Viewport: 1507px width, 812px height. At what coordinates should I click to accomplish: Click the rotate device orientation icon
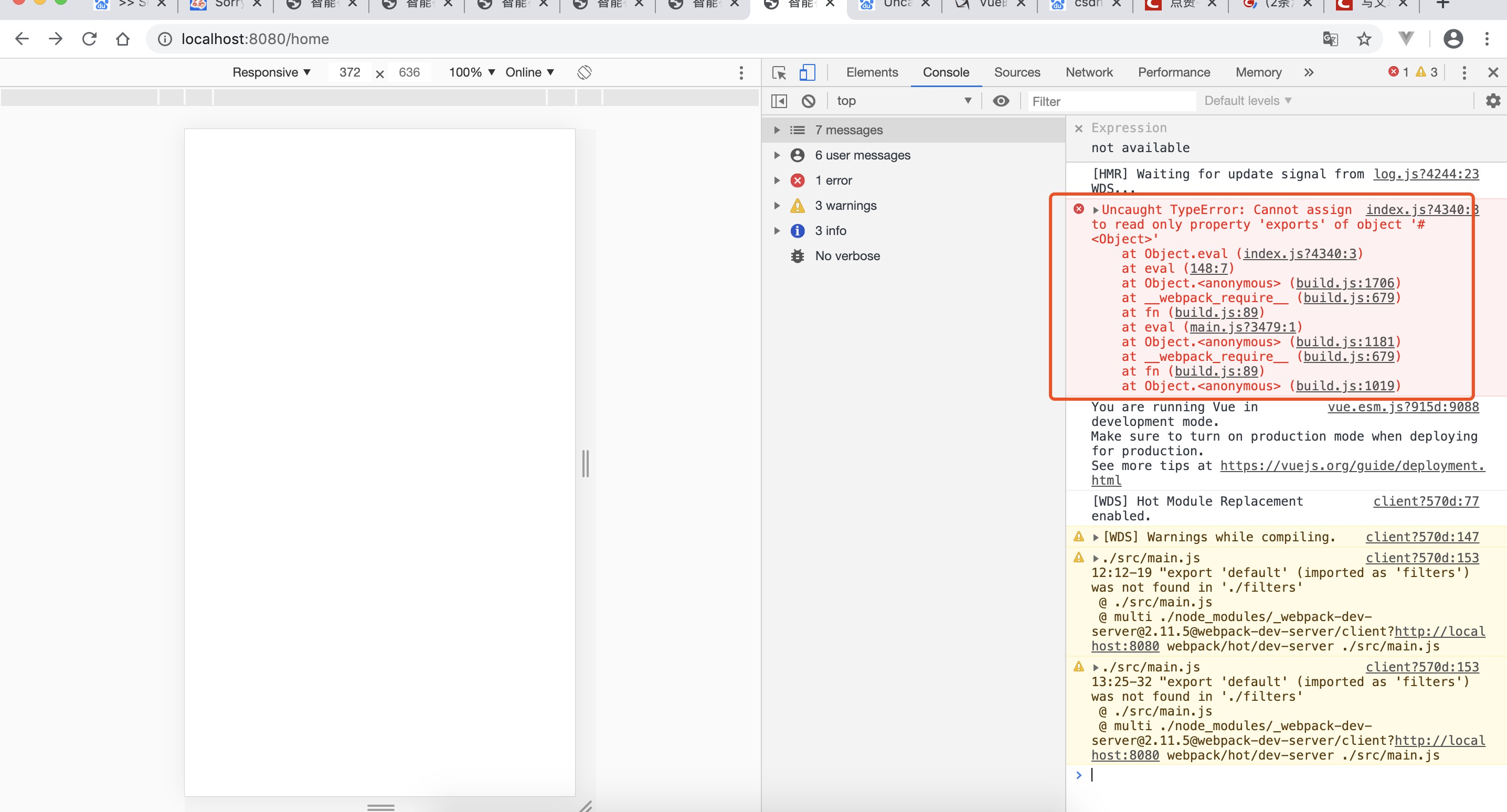tap(585, 72)
